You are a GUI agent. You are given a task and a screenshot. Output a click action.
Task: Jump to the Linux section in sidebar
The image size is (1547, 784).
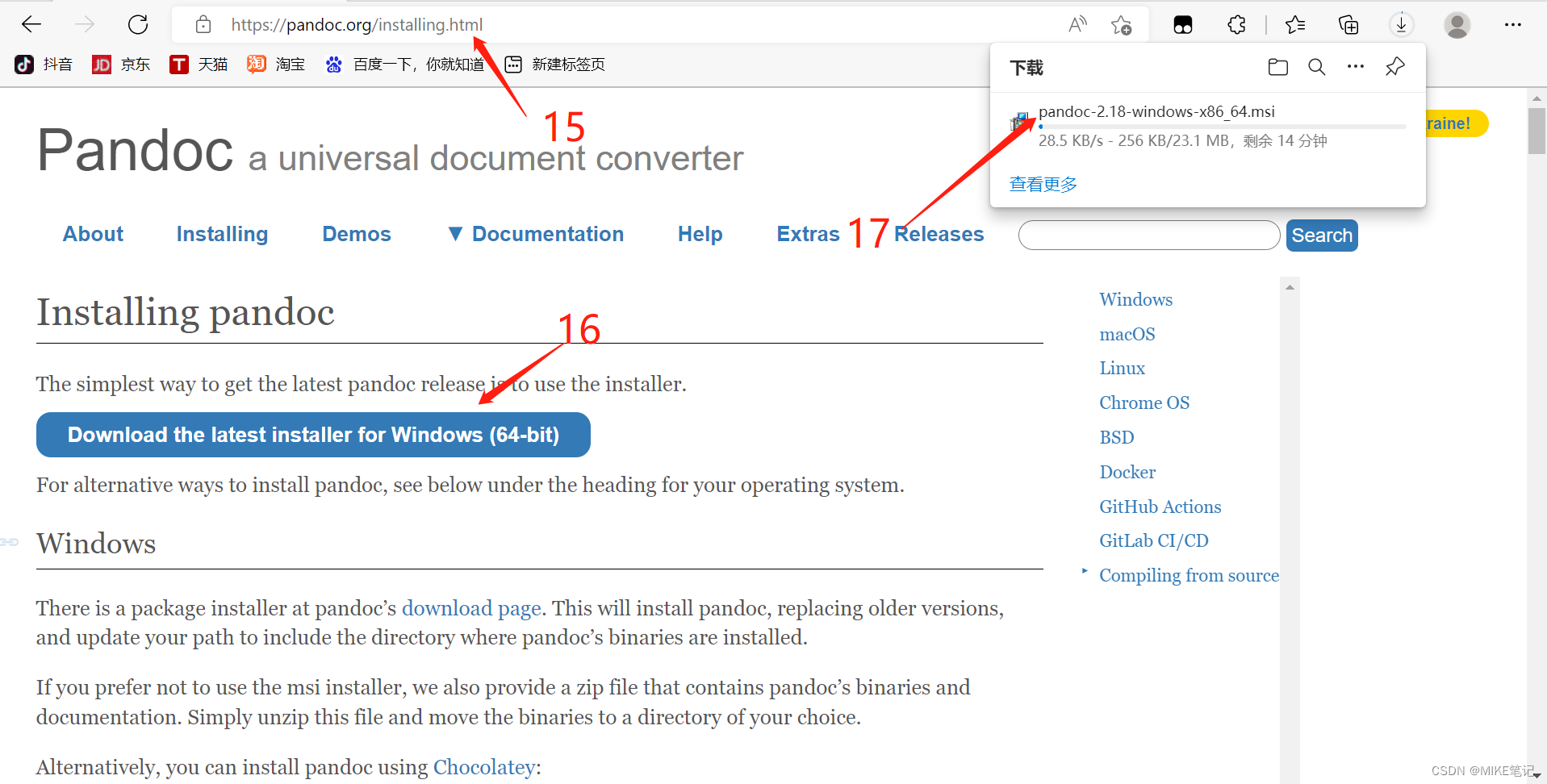coord(1122,368)
